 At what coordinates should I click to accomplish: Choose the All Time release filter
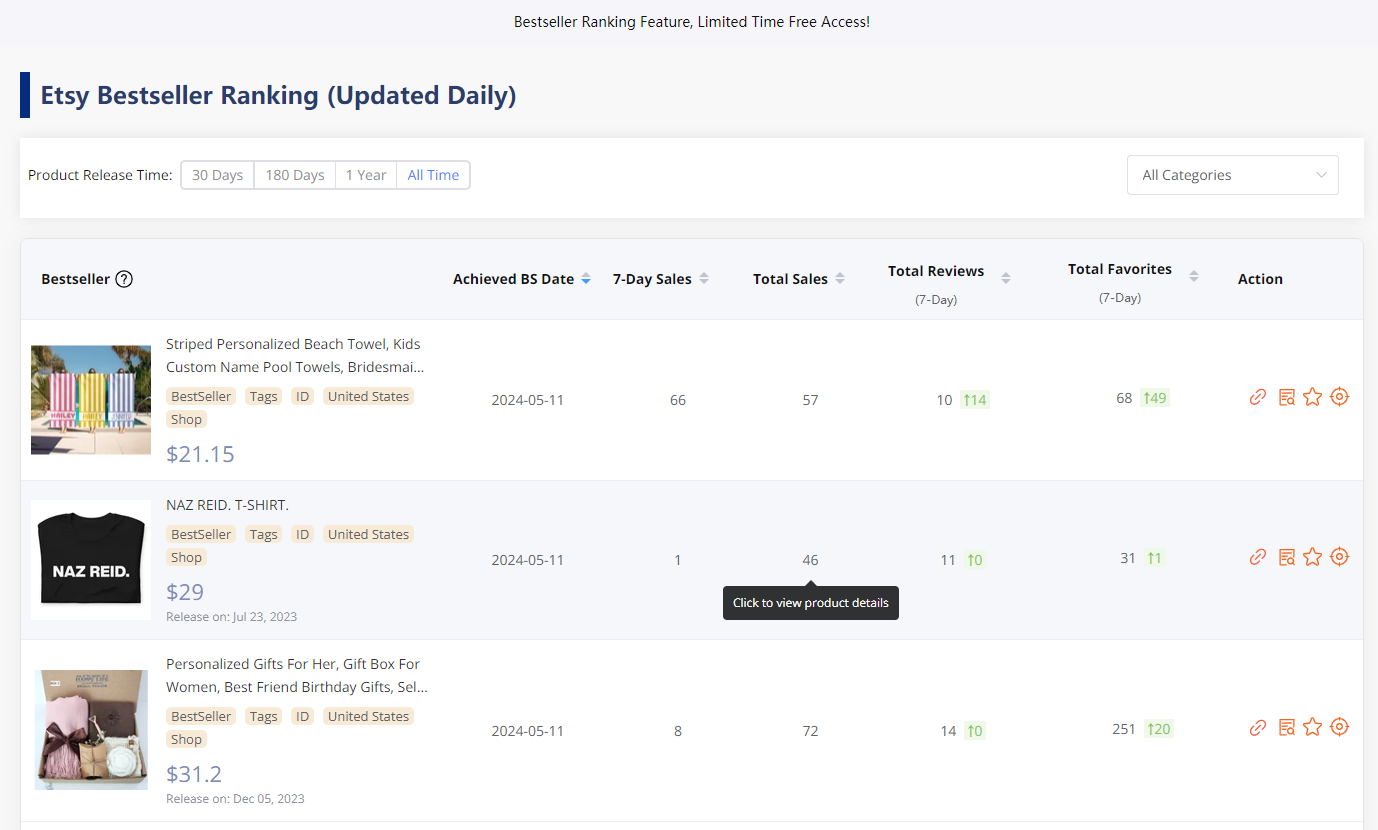(433, 175)
